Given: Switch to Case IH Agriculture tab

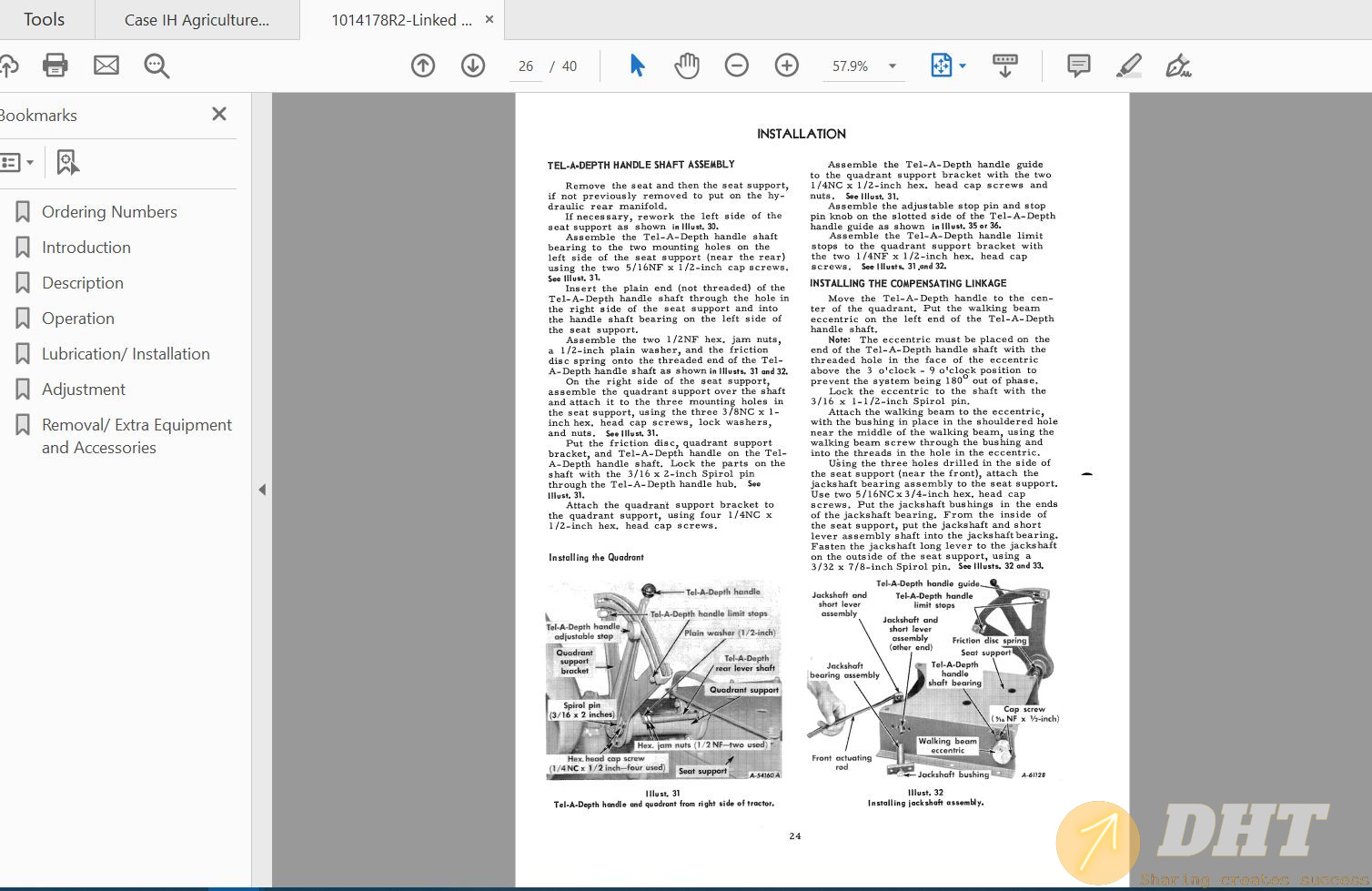Looking at the screenshot, I should (x=197, y=19).
